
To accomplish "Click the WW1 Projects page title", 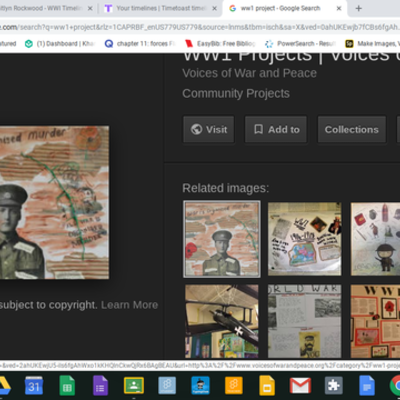I will 291,57.
